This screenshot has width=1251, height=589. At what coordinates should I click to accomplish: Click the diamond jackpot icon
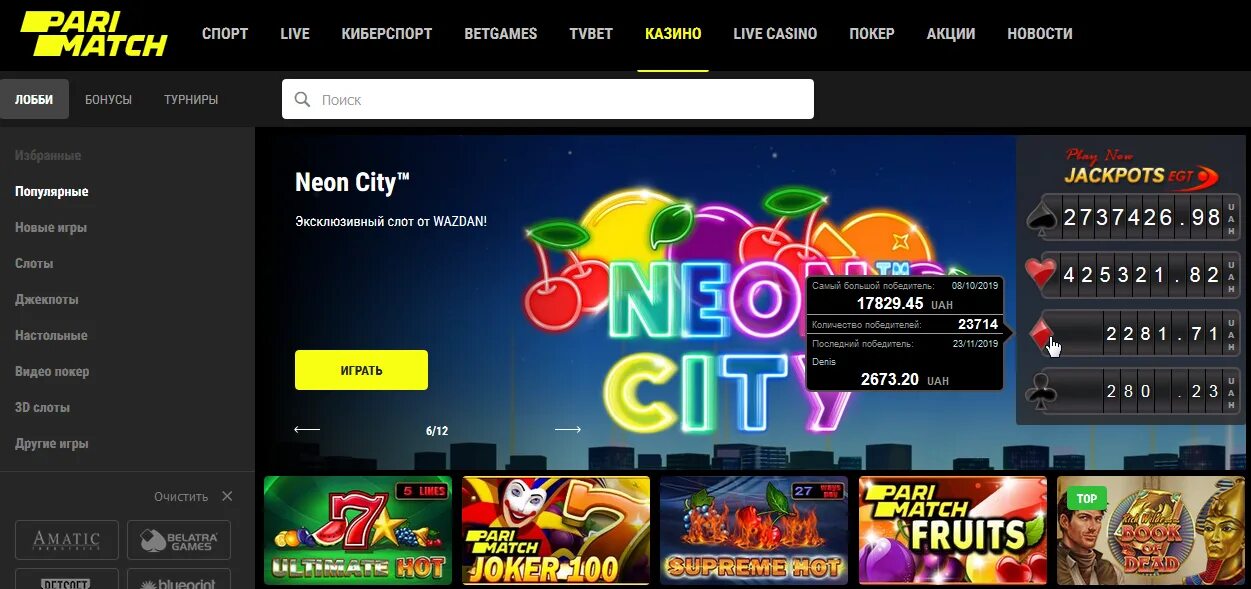pos(1041,335)
